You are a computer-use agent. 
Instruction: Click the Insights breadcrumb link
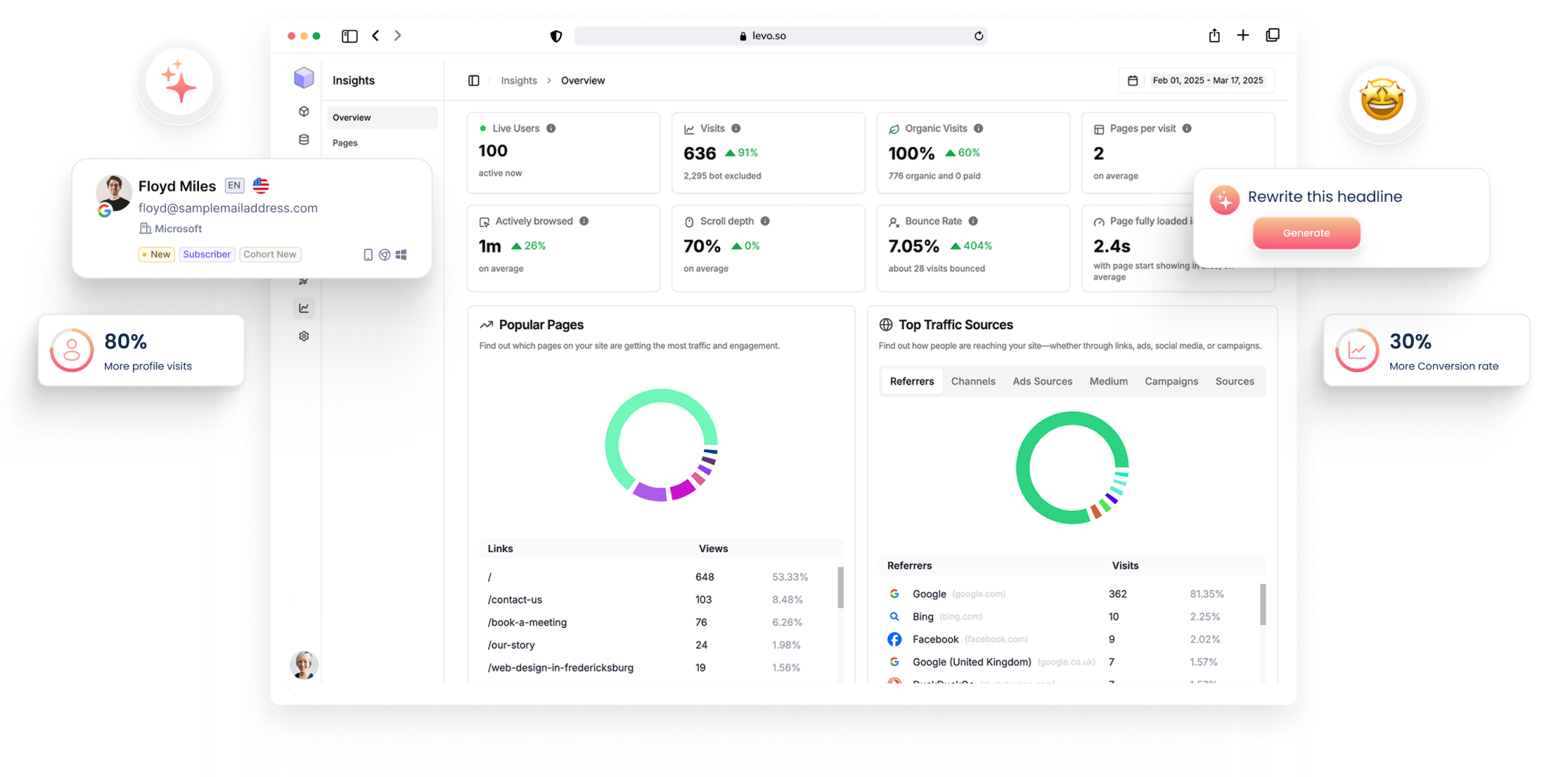pyautogui.click(x=518, y=81)
